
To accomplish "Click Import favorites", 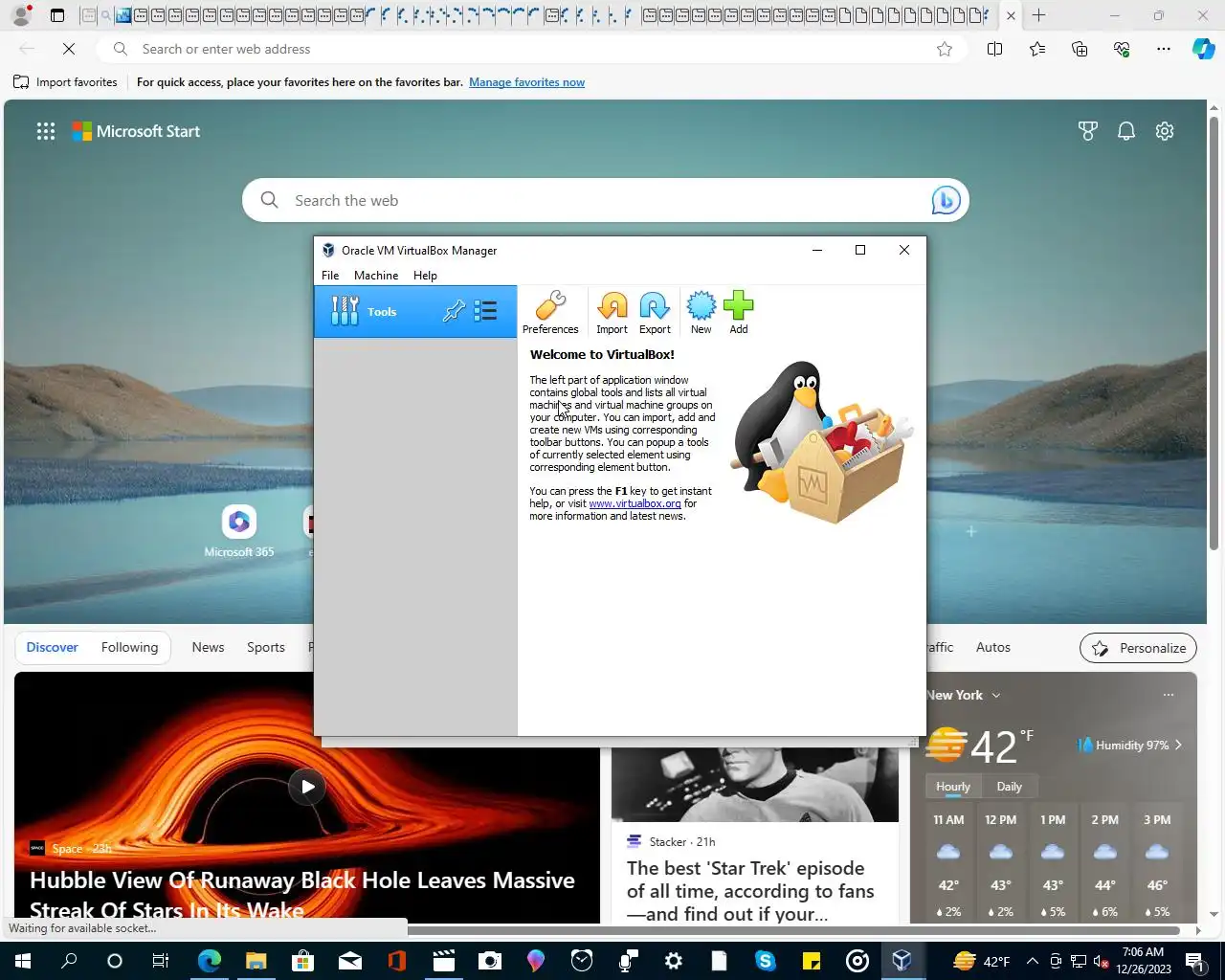I will coord(65,82).
